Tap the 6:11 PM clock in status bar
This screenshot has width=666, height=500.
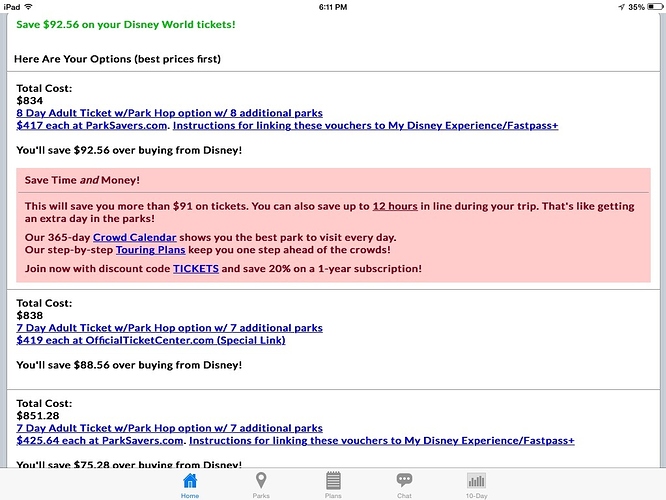point(333,6)
